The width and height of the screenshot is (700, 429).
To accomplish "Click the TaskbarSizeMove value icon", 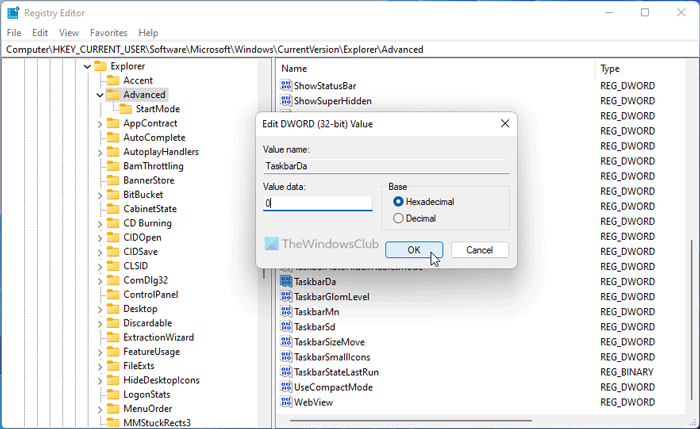I will coord(286,342).
